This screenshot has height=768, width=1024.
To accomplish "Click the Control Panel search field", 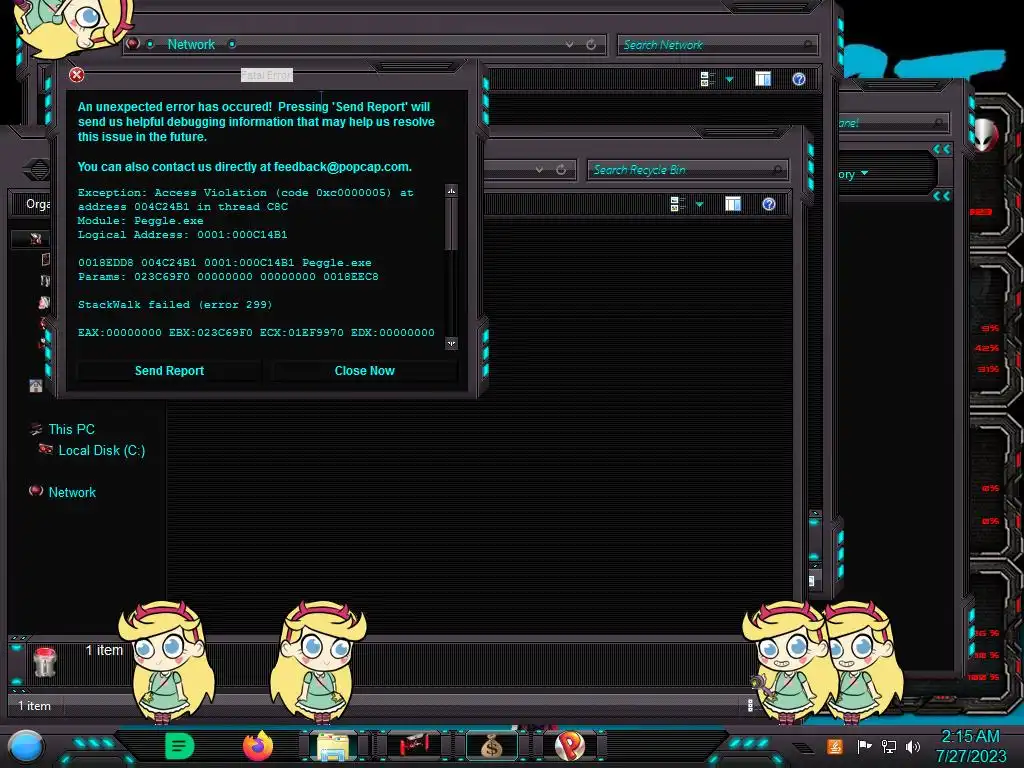I will pyautogui.click(x=893, y=123).
